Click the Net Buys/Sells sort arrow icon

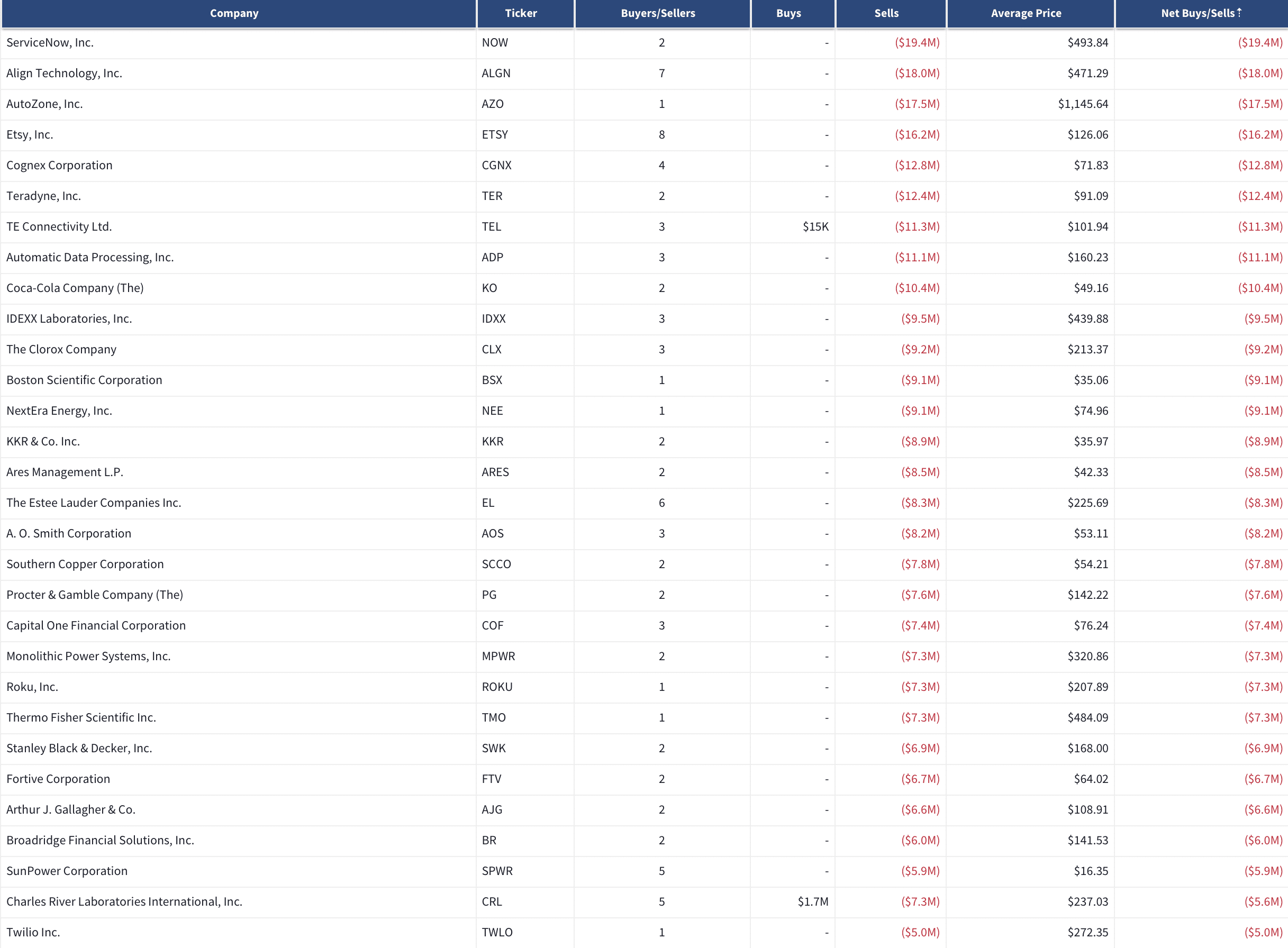click(1239, 12)
